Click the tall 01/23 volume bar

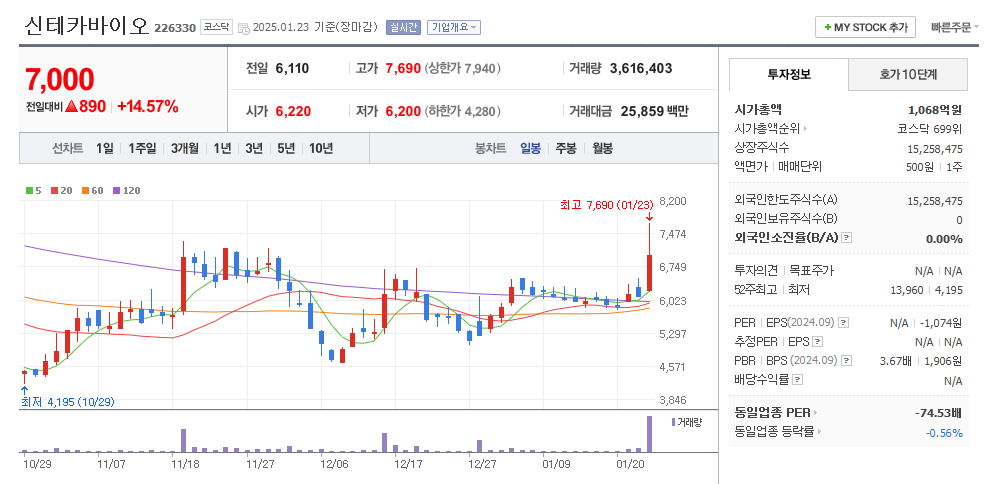coord(649,434)
